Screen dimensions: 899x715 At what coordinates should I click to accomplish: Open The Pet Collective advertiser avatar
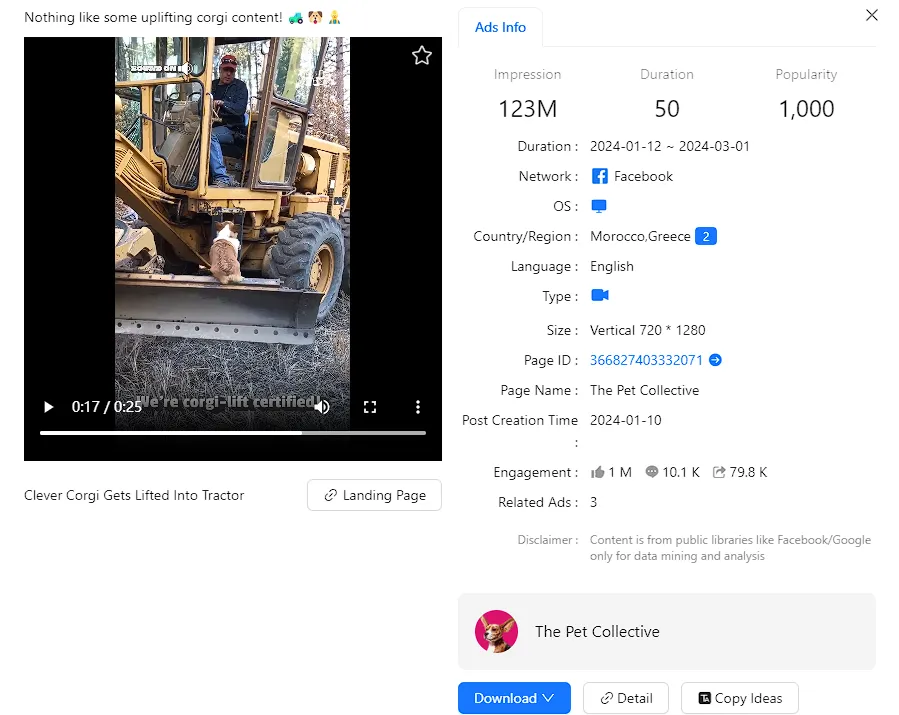coord(496,631)
